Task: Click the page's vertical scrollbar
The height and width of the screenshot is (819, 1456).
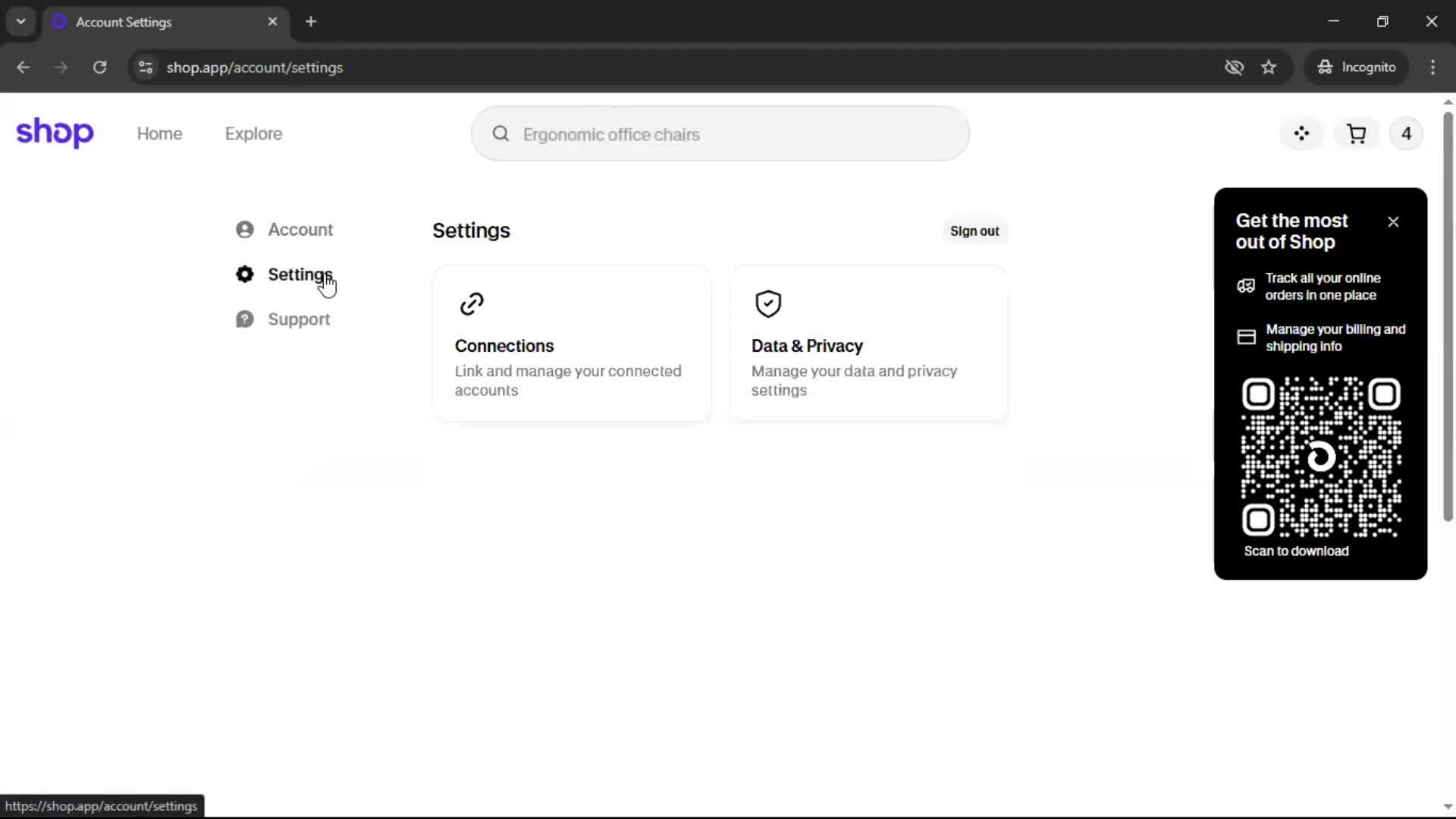Action: tap(1448, 318)
